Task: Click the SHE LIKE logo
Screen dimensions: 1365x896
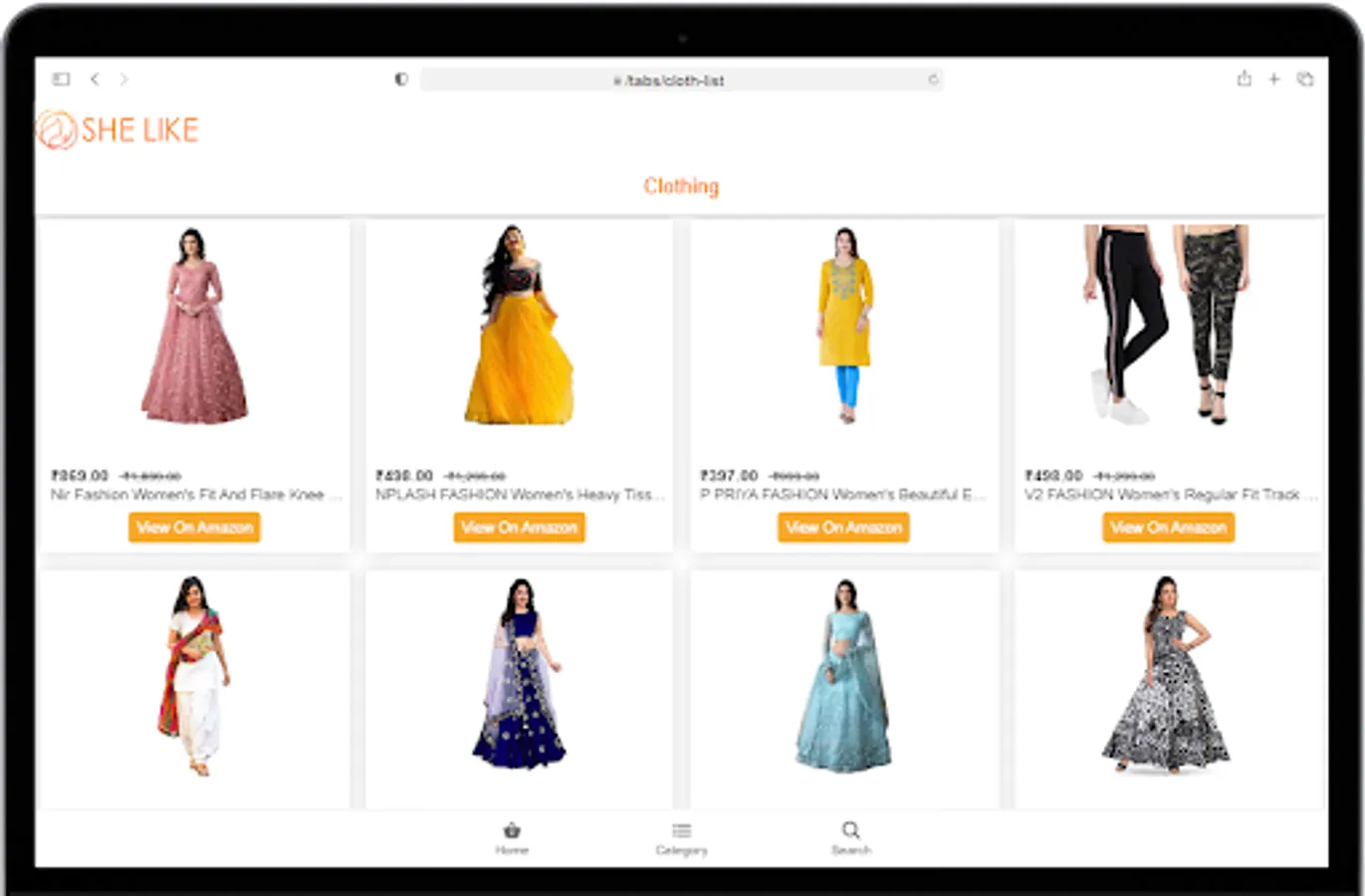Action: (x=117, y=129)
